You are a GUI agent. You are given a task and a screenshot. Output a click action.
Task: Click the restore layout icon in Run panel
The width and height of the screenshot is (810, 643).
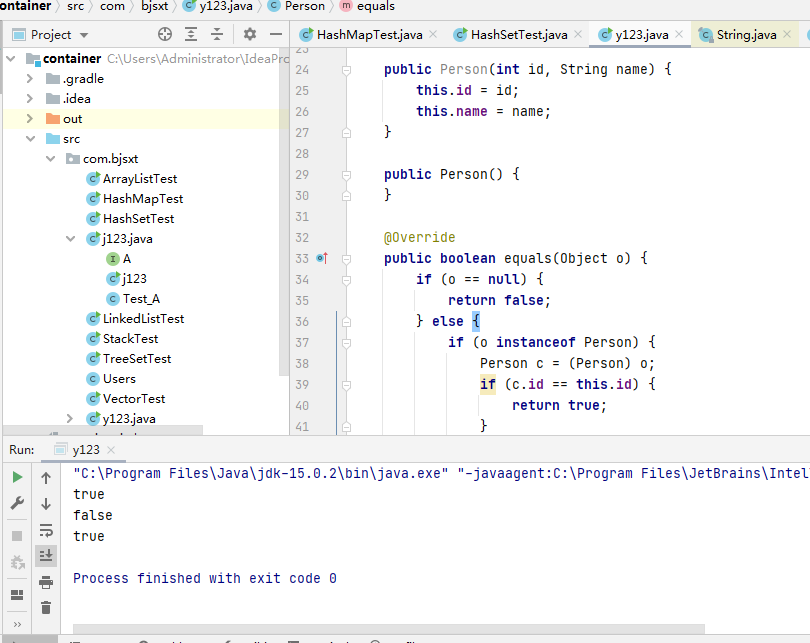click(x=17, y=595)
